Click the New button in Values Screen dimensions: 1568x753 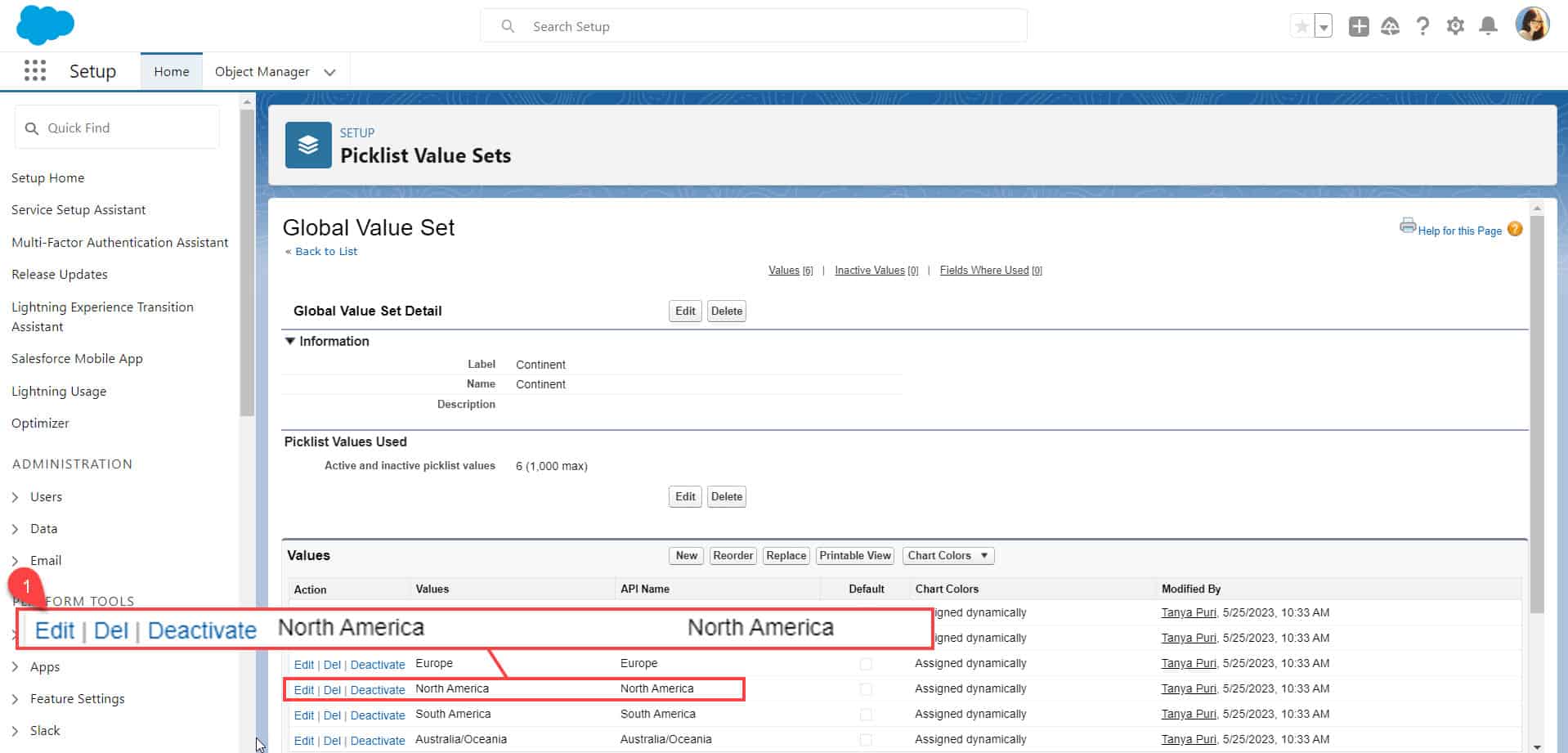[x=686, y=556]
